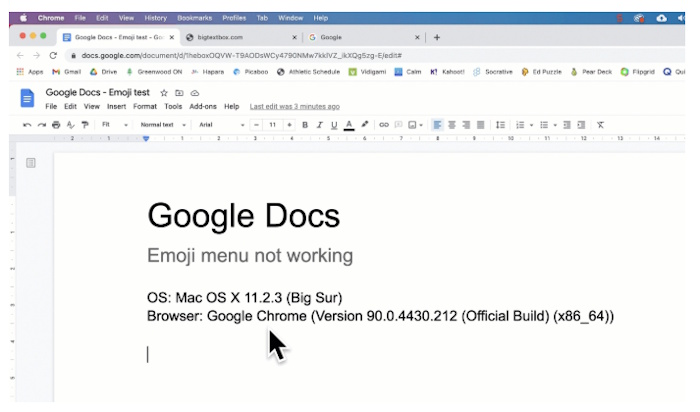Click the Add comment icon

point(398,125)
